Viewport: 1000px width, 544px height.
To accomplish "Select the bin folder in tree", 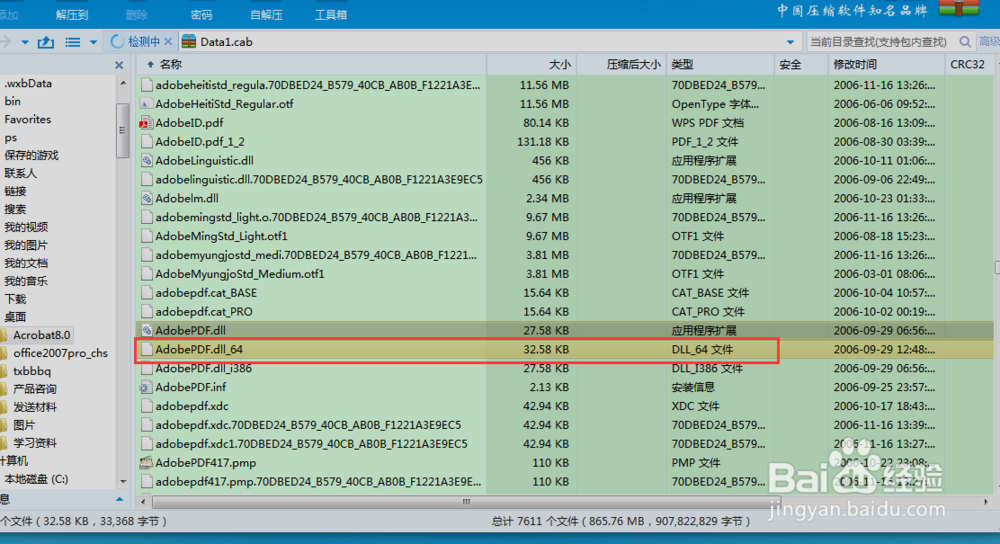I will coord(12,101).
